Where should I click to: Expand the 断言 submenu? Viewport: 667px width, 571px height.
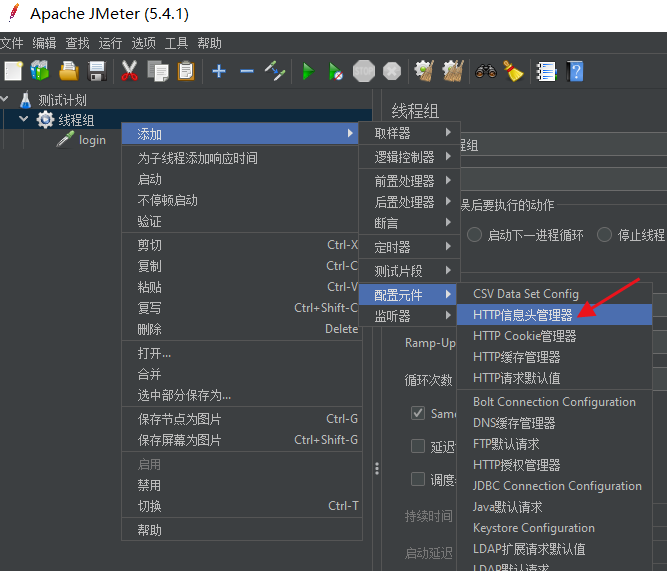pos(410,223)
